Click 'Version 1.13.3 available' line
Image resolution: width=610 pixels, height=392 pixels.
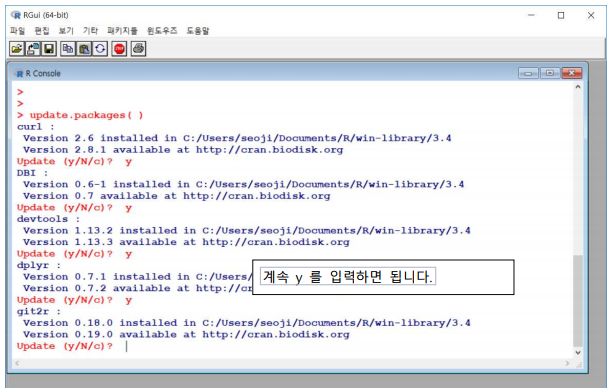coord(186,242)
